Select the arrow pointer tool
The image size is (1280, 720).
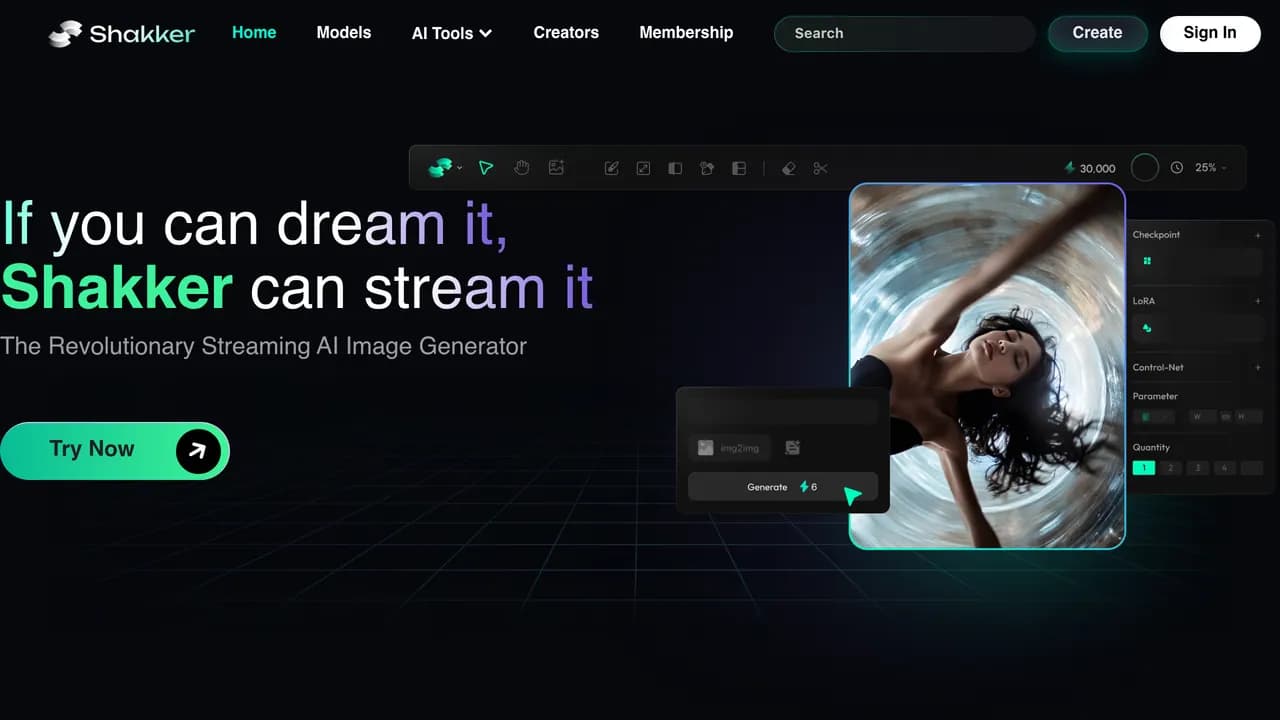coord(486,168)
